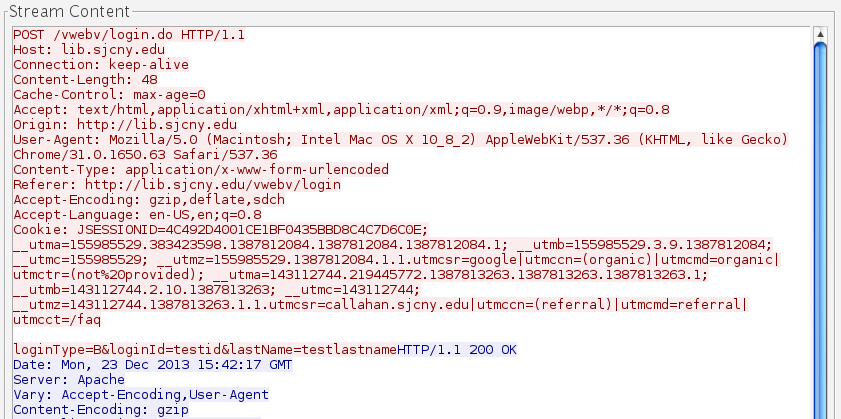Click the Content-Encoding: gzip response line
The height and width of the screenshot is (419, 841).
(x=96, y=410)
